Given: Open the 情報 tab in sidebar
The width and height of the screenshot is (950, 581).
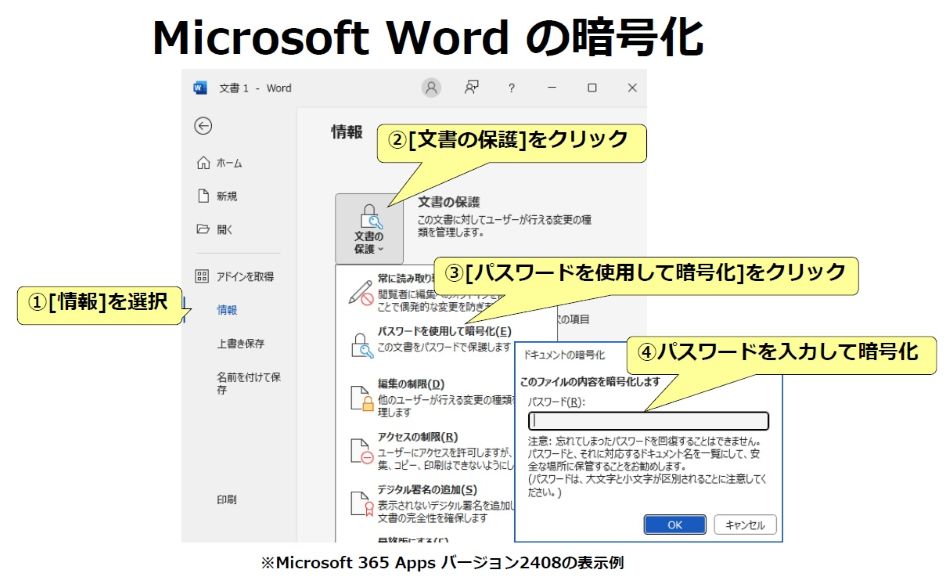Looking at the screenshot, I should [x=227, y=310].
